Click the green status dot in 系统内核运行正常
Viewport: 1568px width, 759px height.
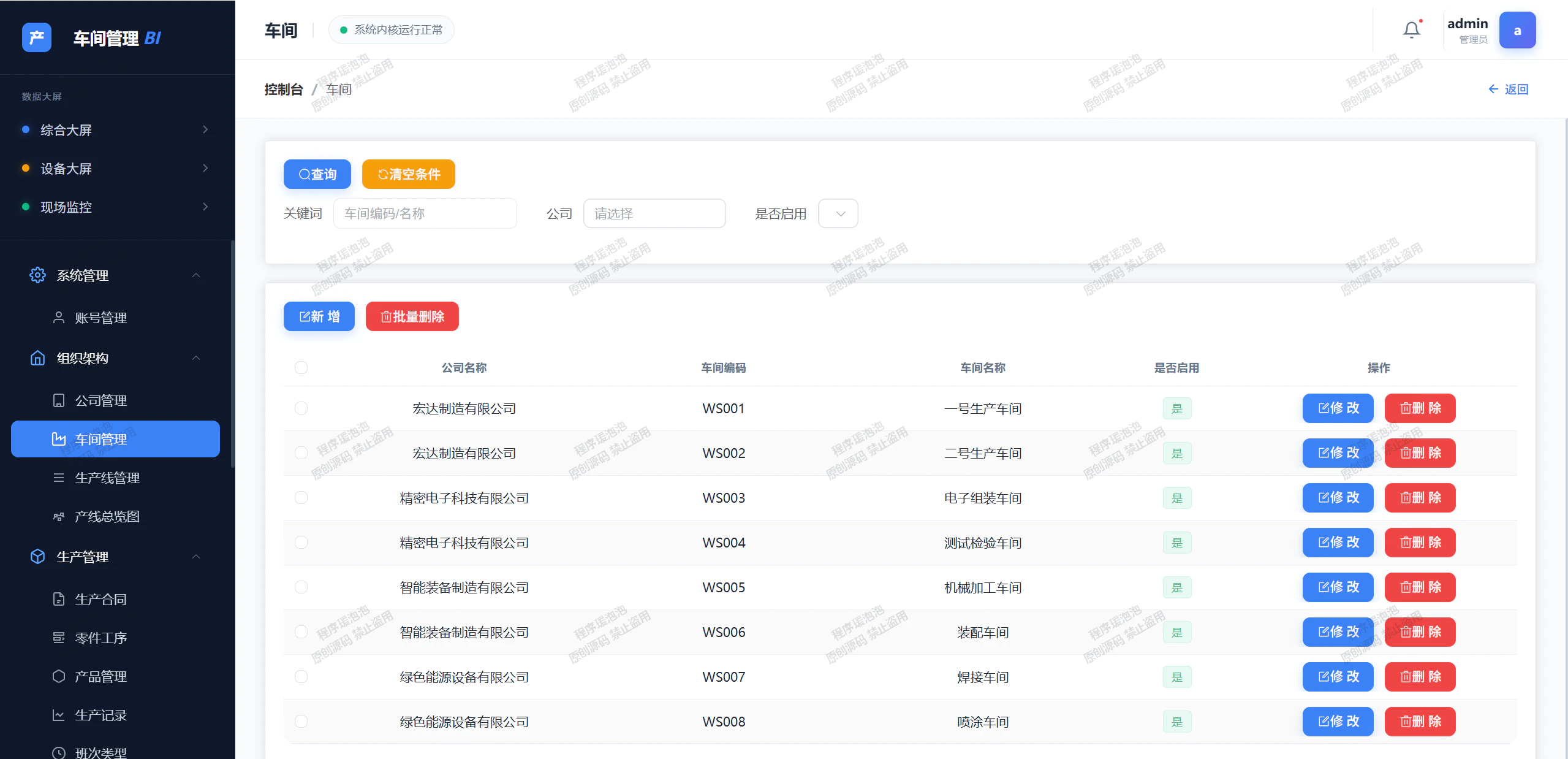(x=344, y=30)
